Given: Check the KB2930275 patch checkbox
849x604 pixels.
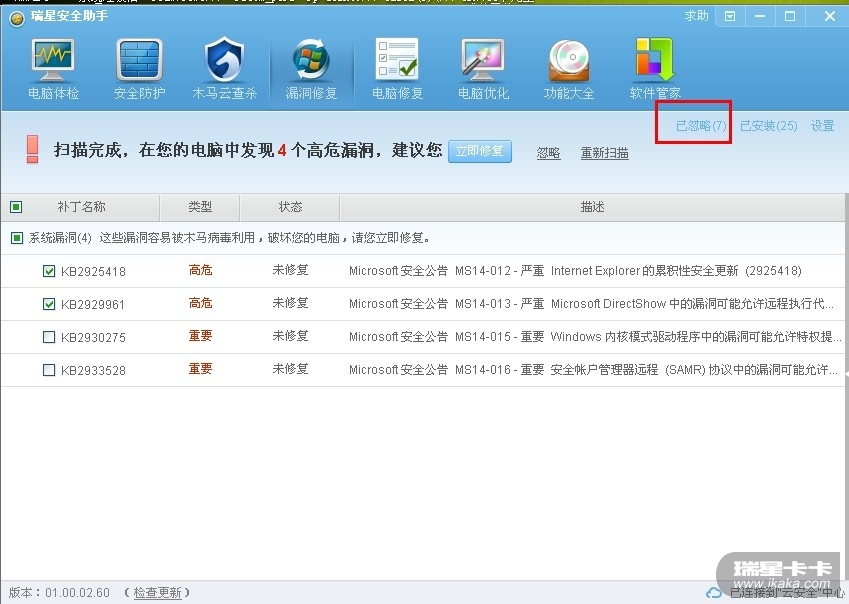Looking at the screenshot, I should pos(49,337).
